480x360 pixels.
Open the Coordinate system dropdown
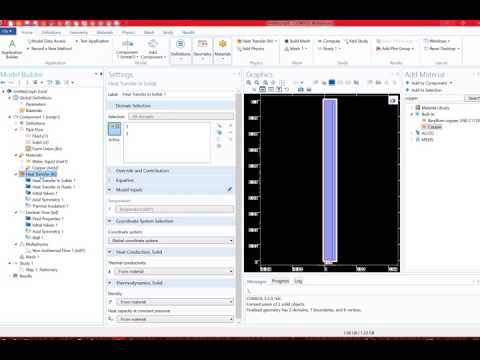(x=171, y=241)
